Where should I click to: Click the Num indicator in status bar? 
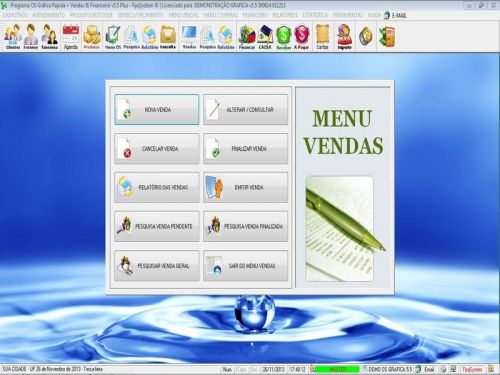(227, 369)
